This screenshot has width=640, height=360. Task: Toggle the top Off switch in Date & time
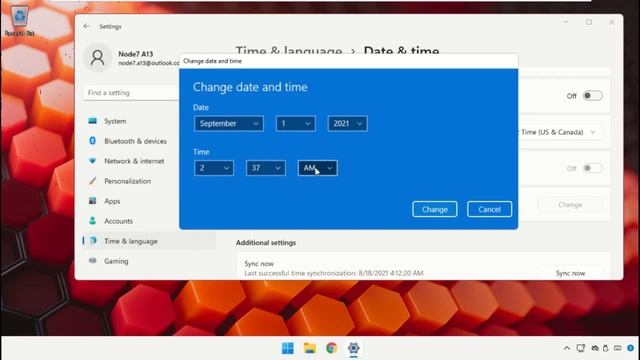[592, 96]
